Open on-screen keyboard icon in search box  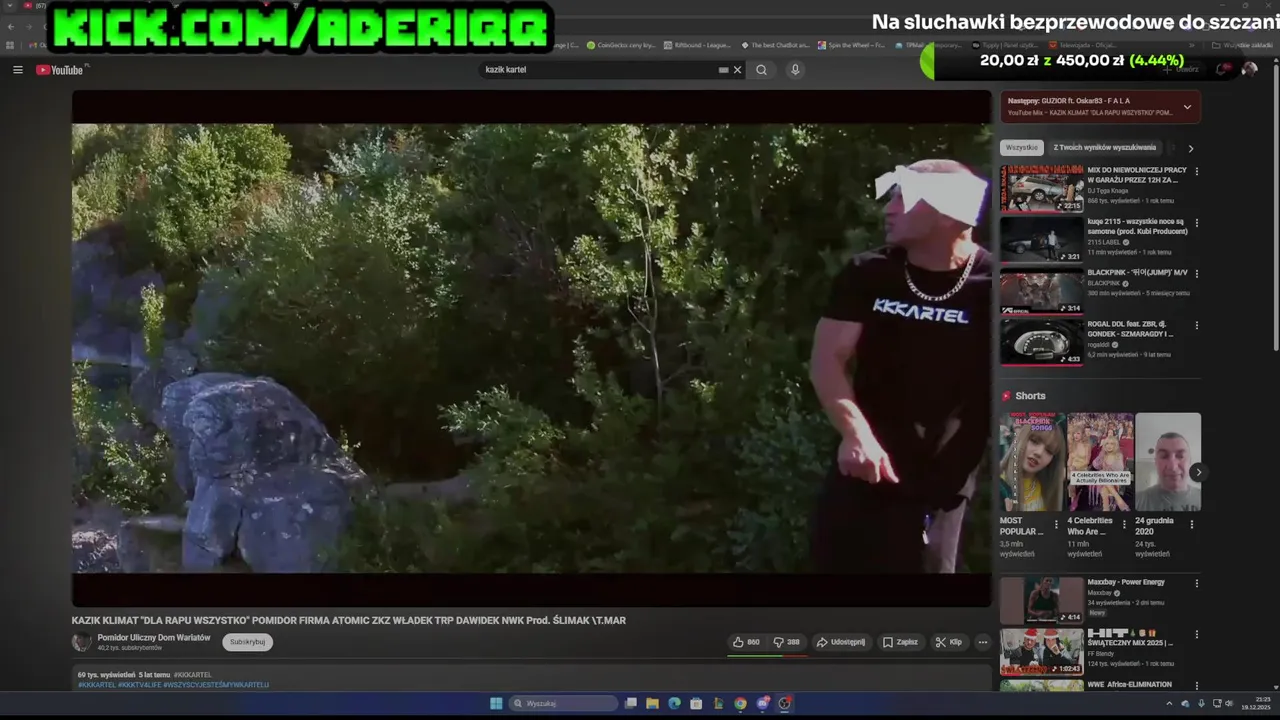(x=723, y=70)
